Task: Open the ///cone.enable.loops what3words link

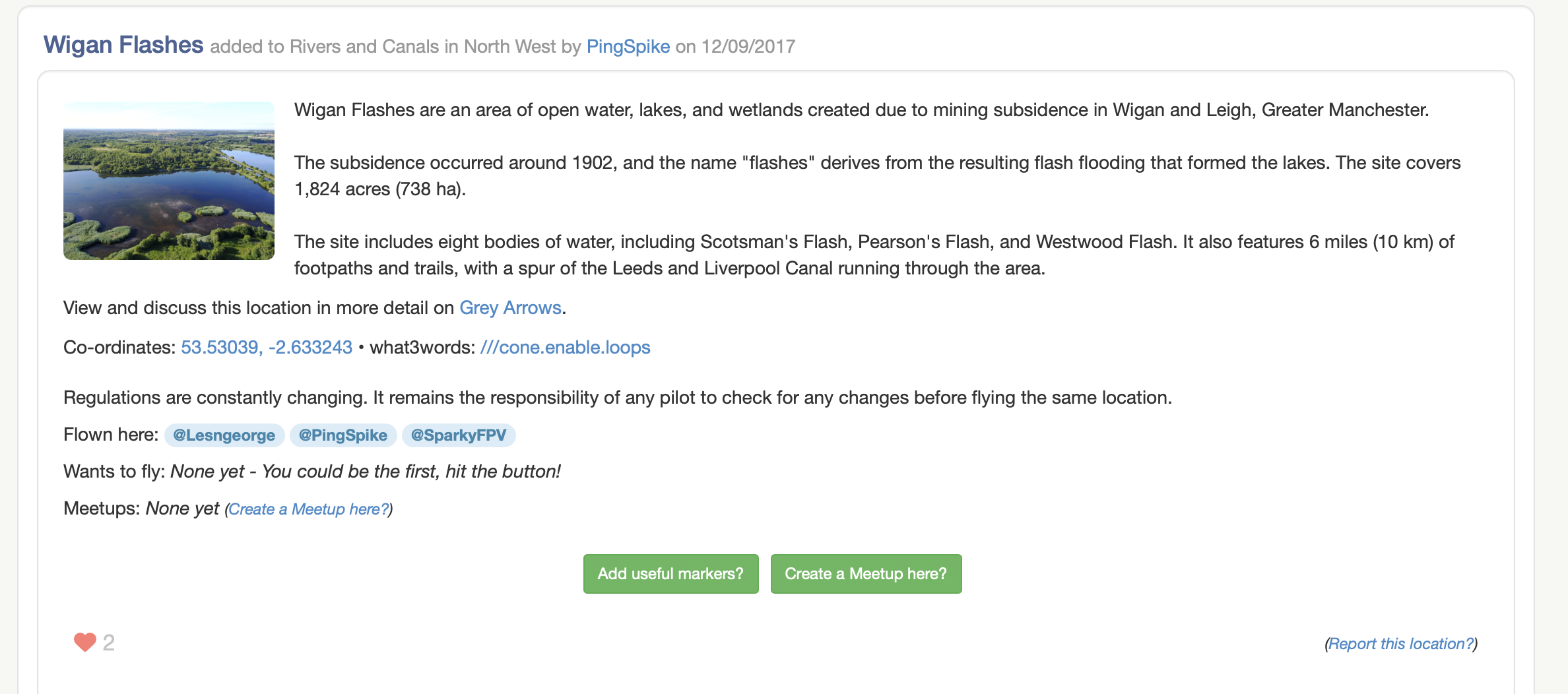Action: click(565, 347)
